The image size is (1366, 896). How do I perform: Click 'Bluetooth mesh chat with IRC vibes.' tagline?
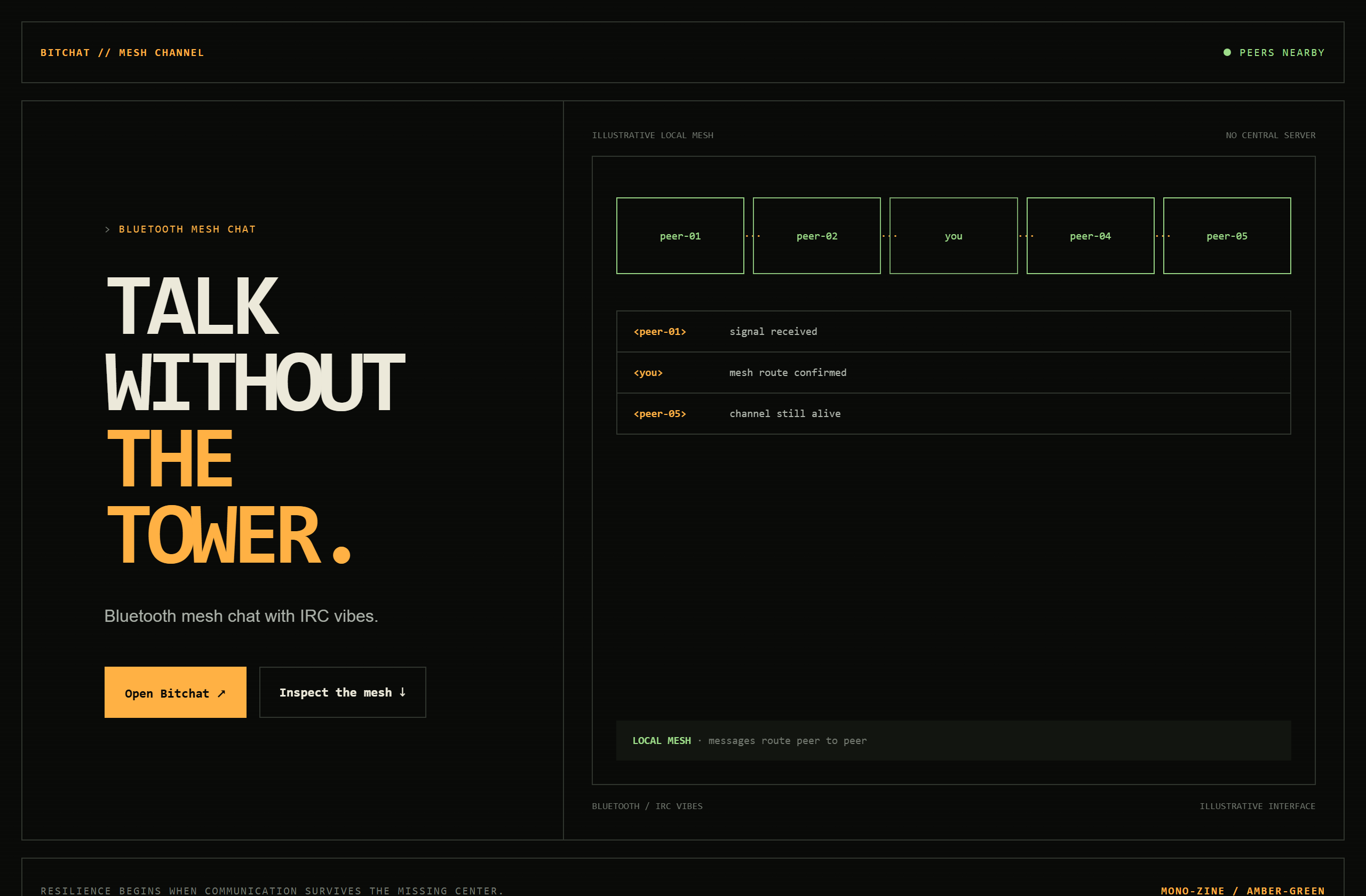tap(241, 616)
